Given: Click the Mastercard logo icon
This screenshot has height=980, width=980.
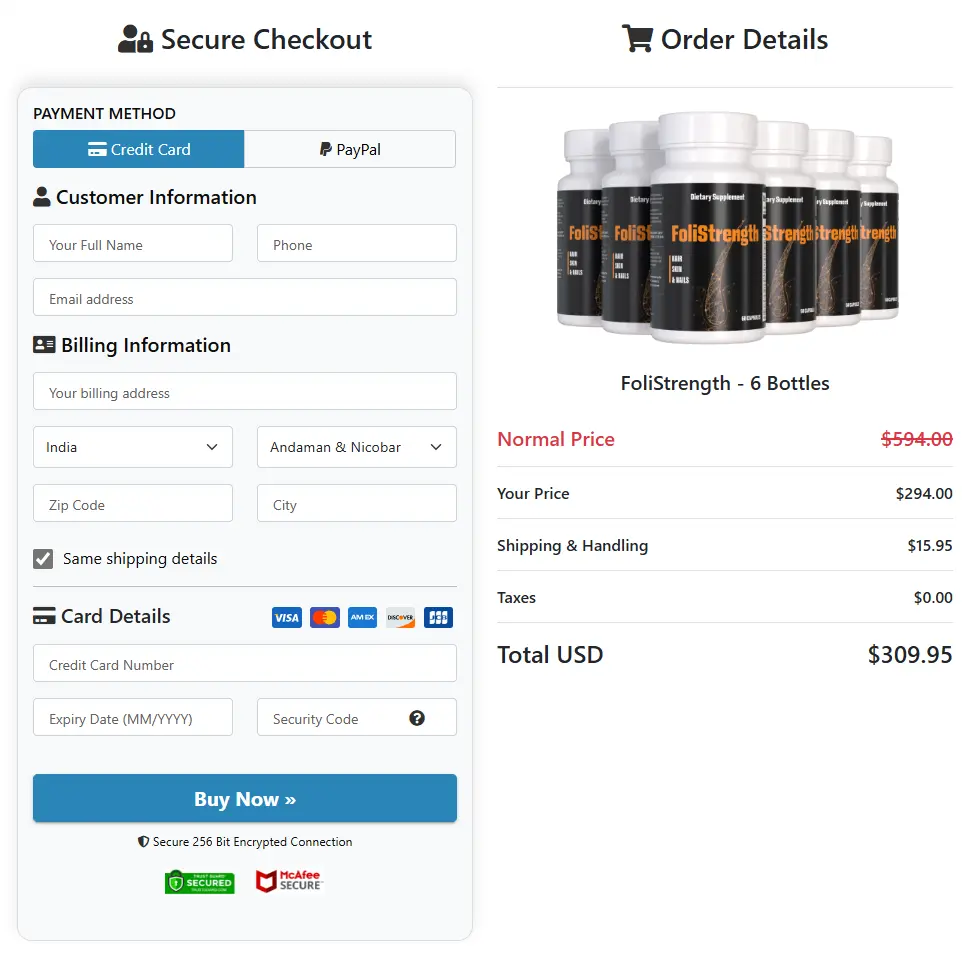Looking at the screenshot, I should pos(325,617).
